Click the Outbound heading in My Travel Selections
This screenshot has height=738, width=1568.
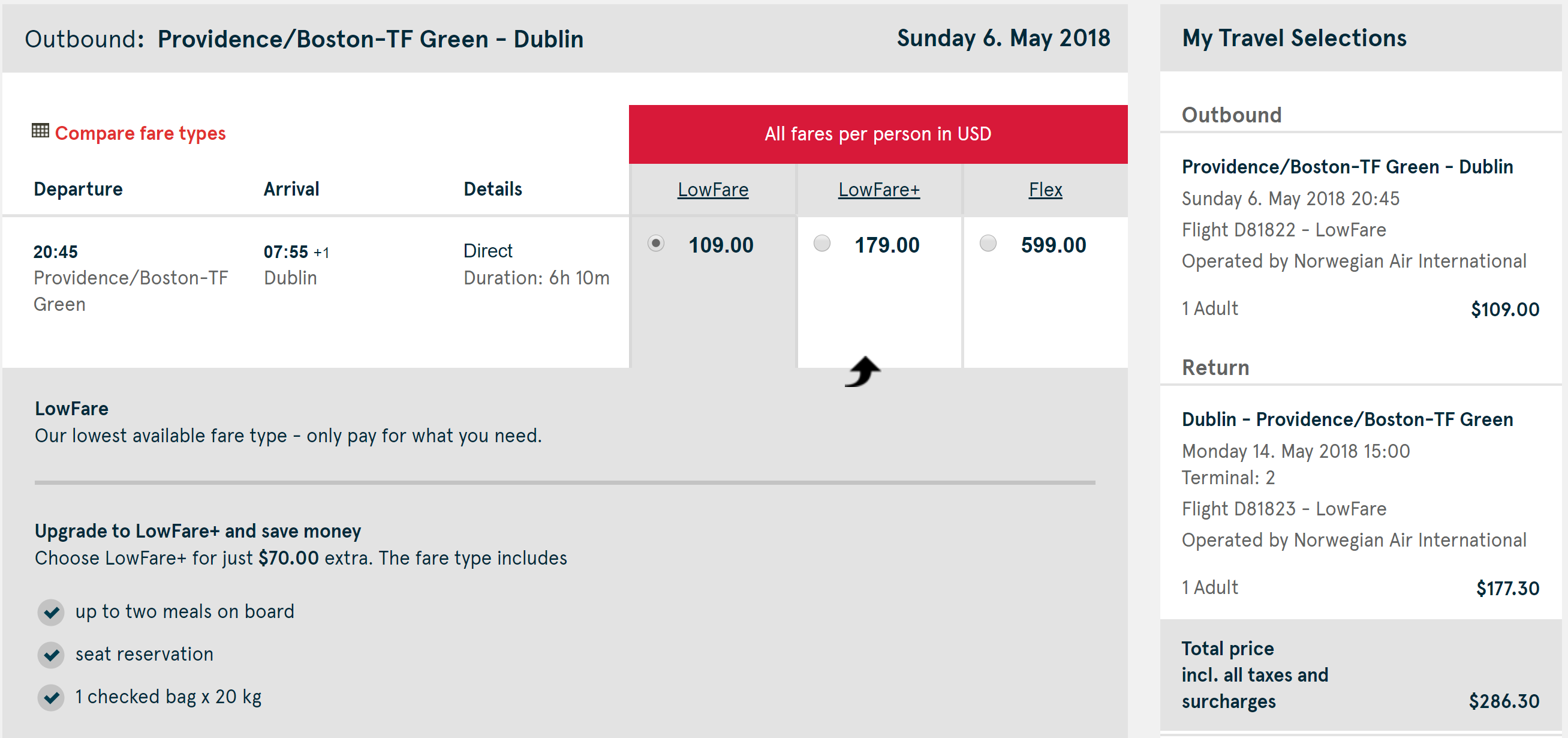1232,115
